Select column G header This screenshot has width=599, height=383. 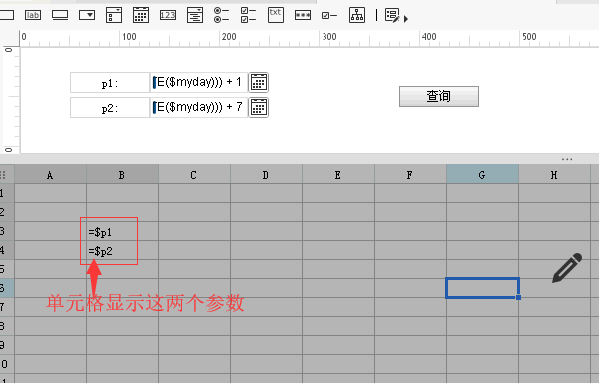click(482, 175)
